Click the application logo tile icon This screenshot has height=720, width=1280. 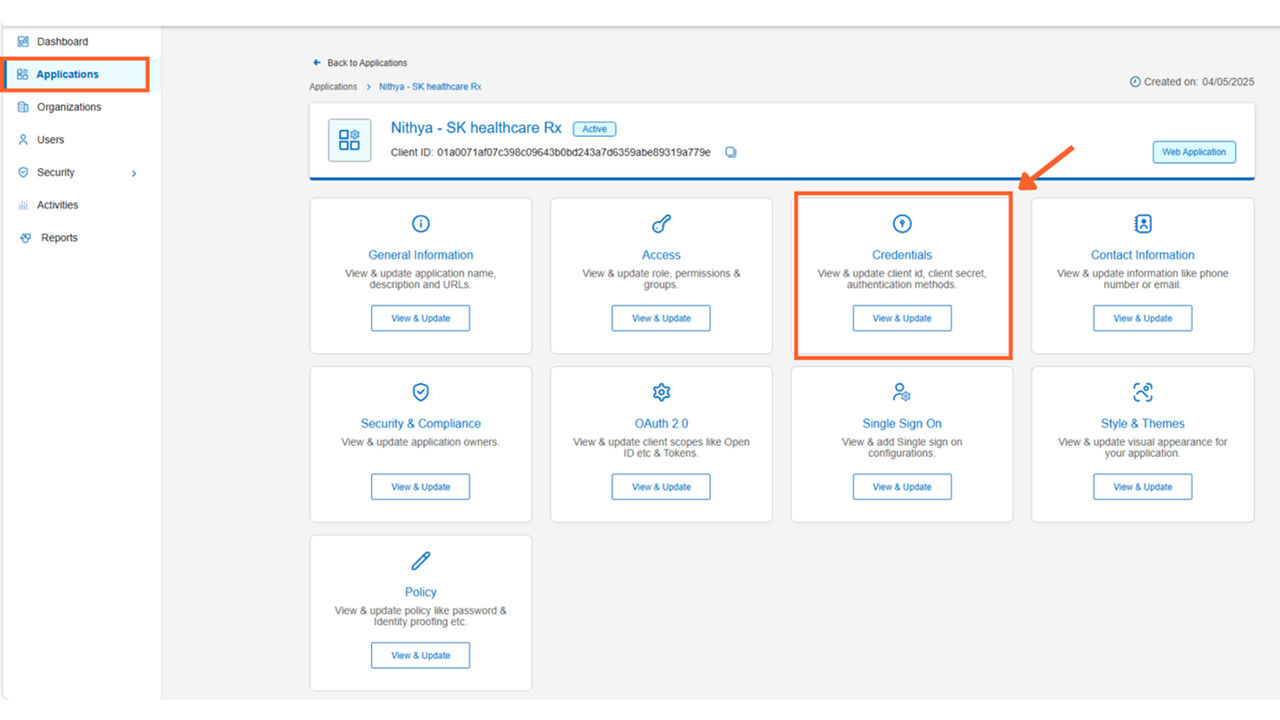(x=349, y=140)
